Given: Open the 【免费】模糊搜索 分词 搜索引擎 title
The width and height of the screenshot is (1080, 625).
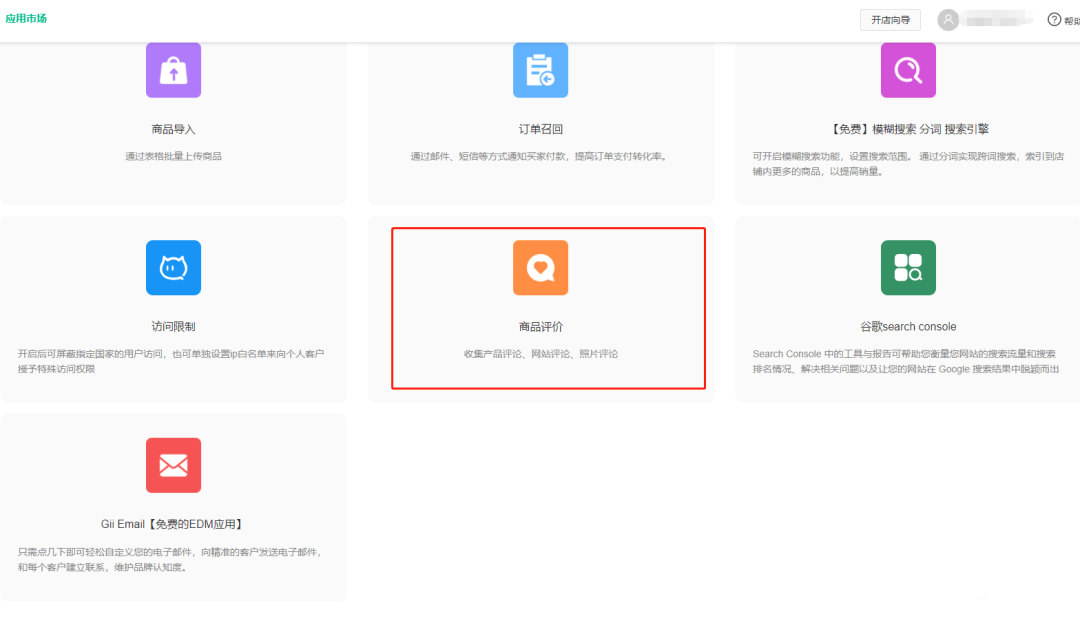Looking at the screenshot, I should click(910, 129).
